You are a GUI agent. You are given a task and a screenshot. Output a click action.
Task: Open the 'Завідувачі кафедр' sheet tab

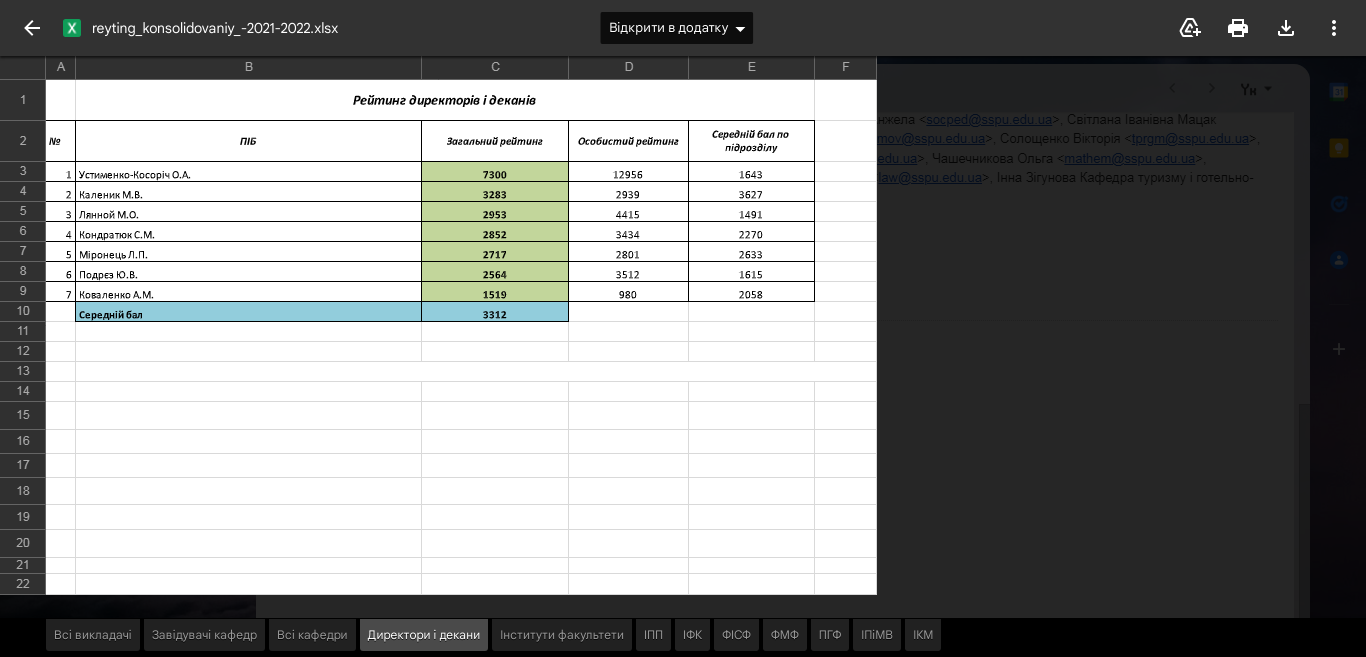[204, 635]
